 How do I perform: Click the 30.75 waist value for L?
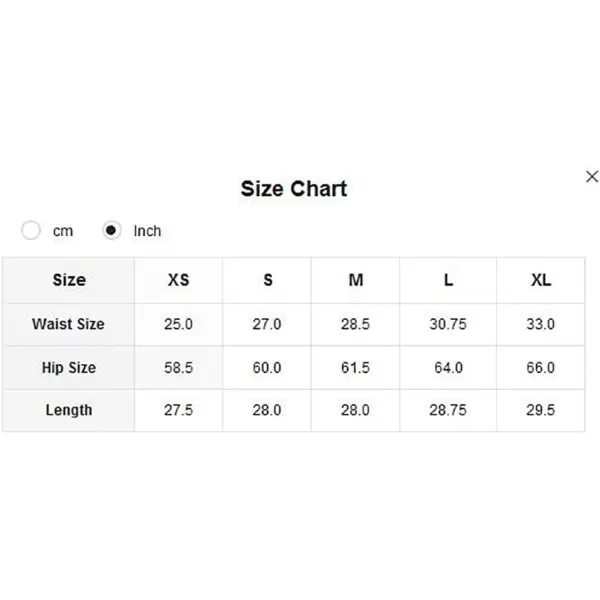tap(448, 324)
